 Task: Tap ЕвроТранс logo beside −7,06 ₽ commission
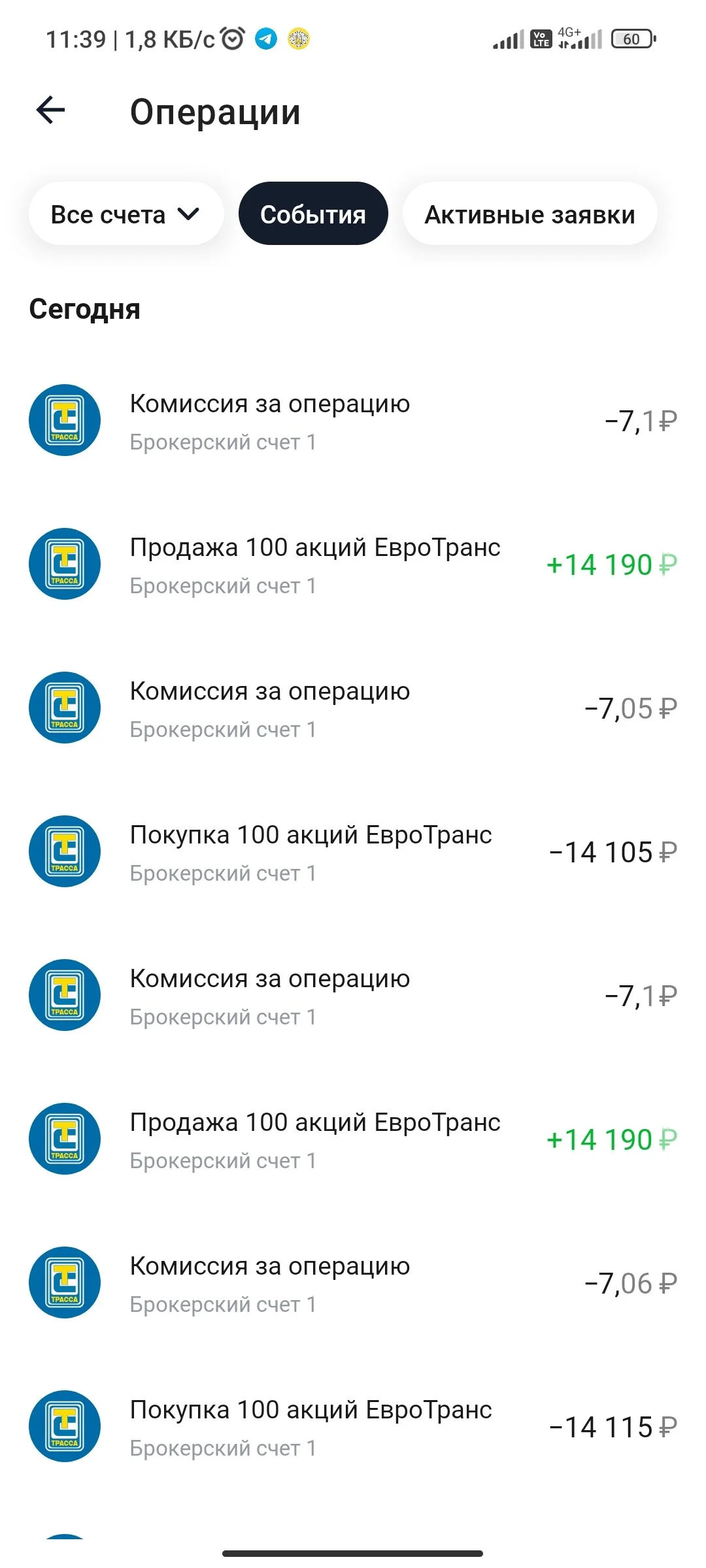tap(65, 1282)
